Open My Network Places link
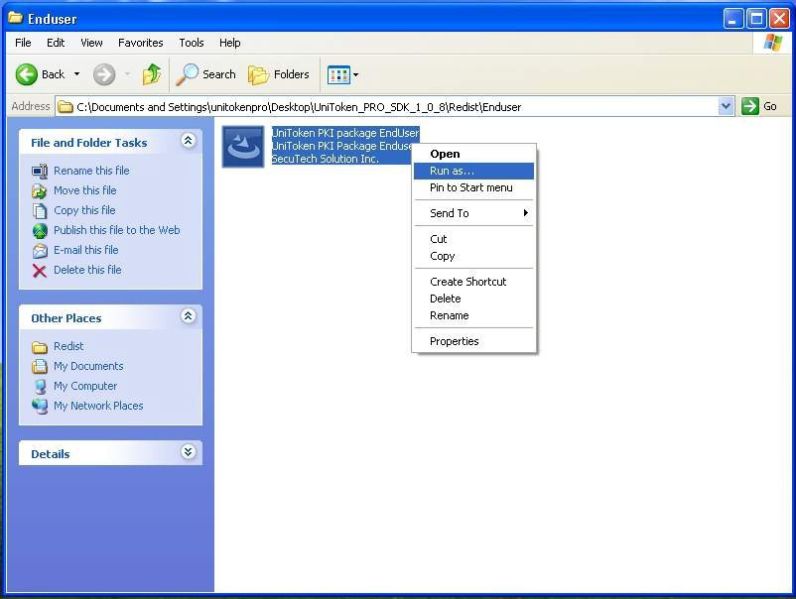The image size is (796, 599). pyautogui.click(x=98, y=406)
